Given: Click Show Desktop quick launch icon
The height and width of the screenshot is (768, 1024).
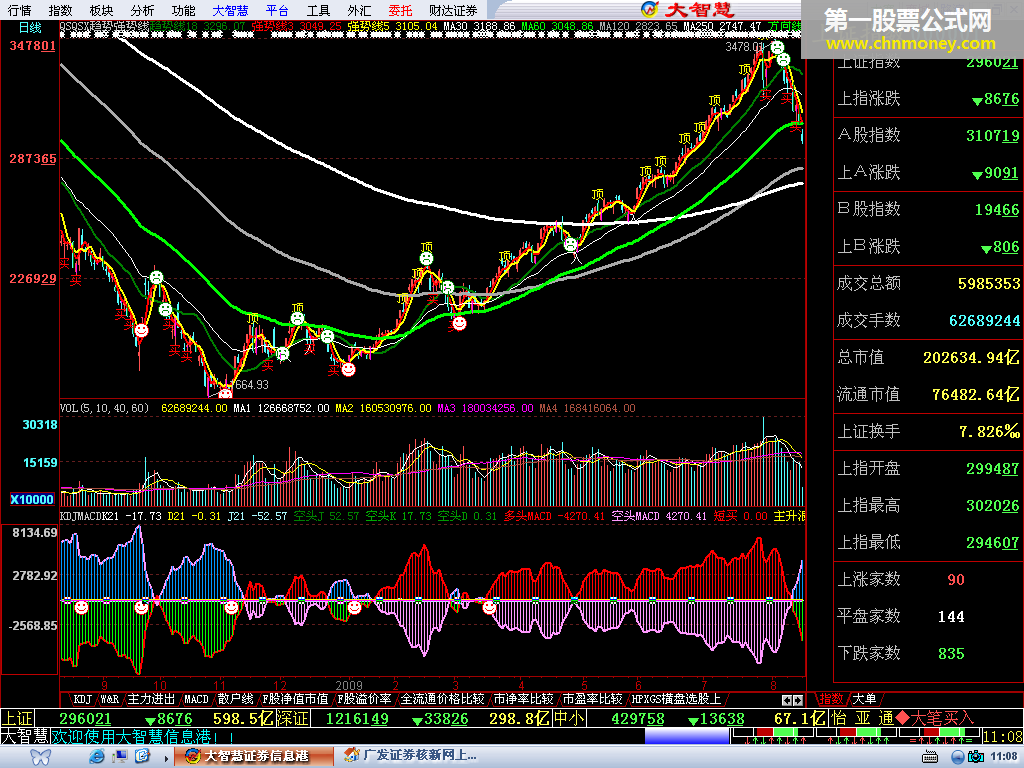Looking at the screenshot, I should click(x=120, y=756).
